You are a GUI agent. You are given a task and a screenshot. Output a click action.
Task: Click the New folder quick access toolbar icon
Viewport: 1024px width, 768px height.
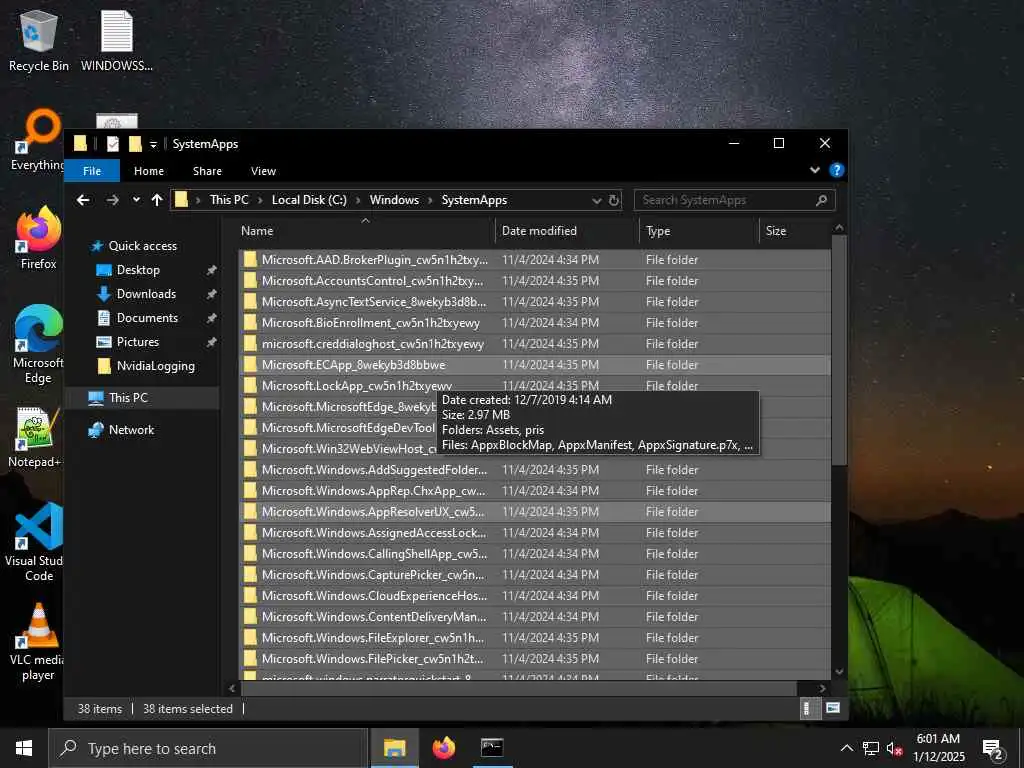pyautogui.click(x=135, y=144)
